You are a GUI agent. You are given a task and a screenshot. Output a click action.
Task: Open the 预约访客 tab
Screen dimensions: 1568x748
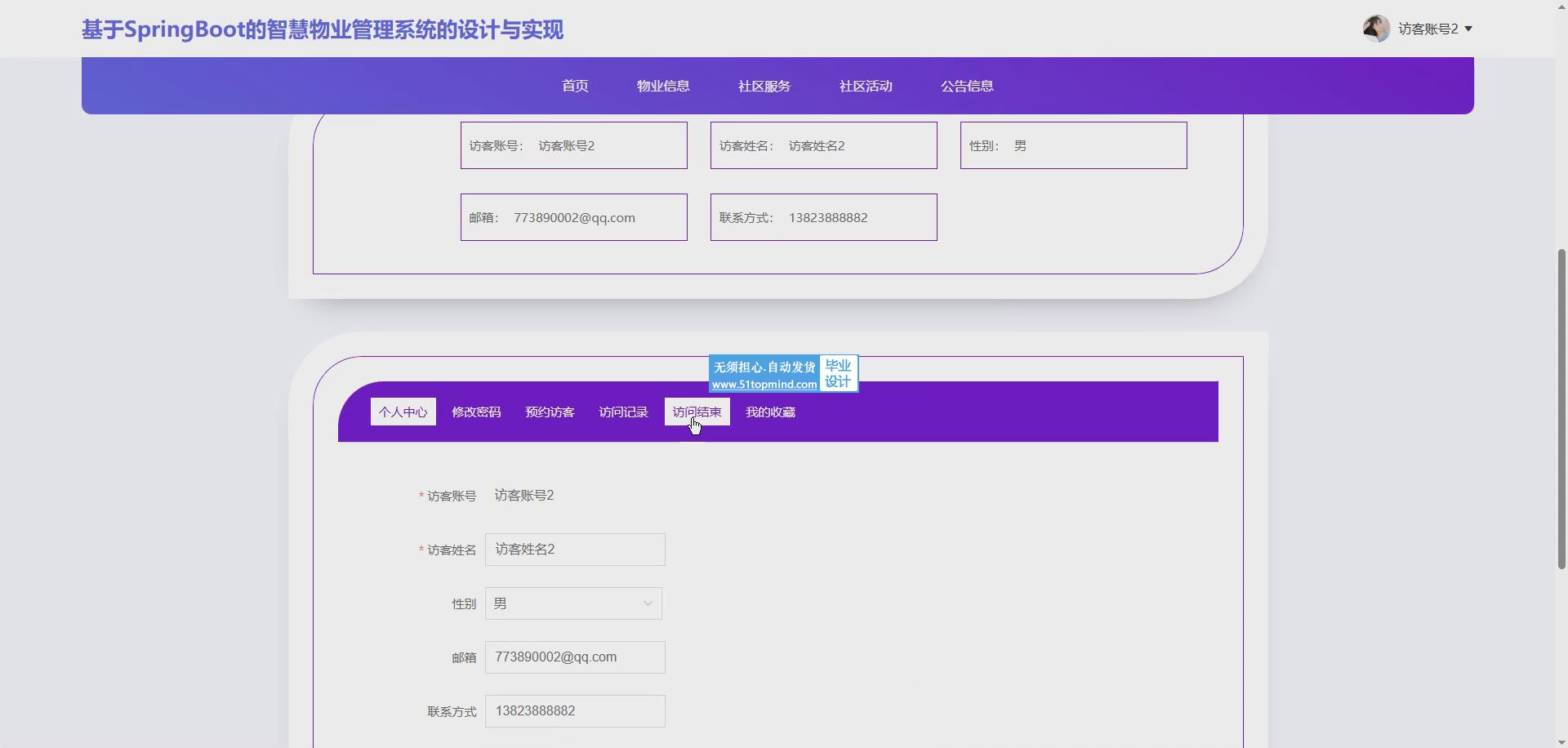(x=550, y=412)
